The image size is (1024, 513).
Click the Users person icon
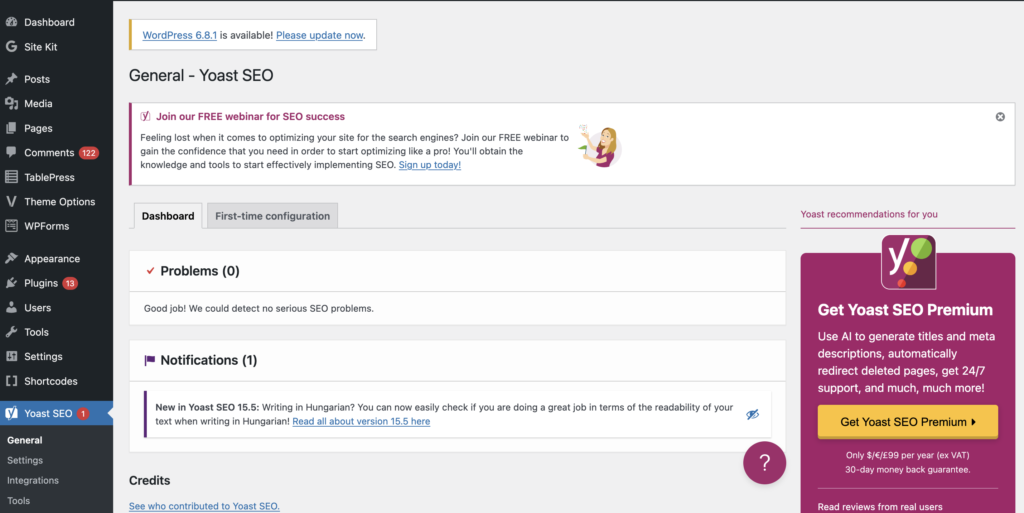11,307
